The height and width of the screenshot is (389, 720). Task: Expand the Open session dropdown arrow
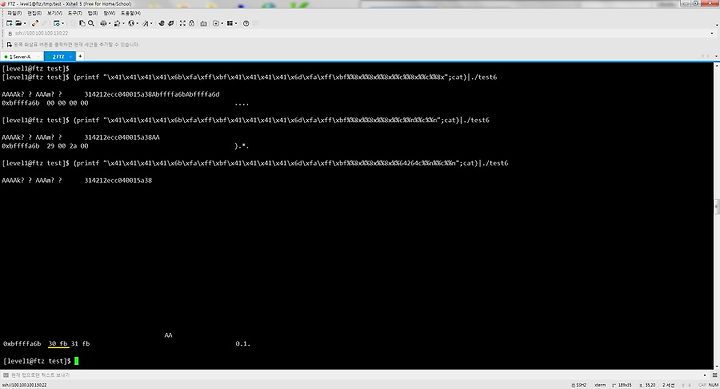point(25,23)
